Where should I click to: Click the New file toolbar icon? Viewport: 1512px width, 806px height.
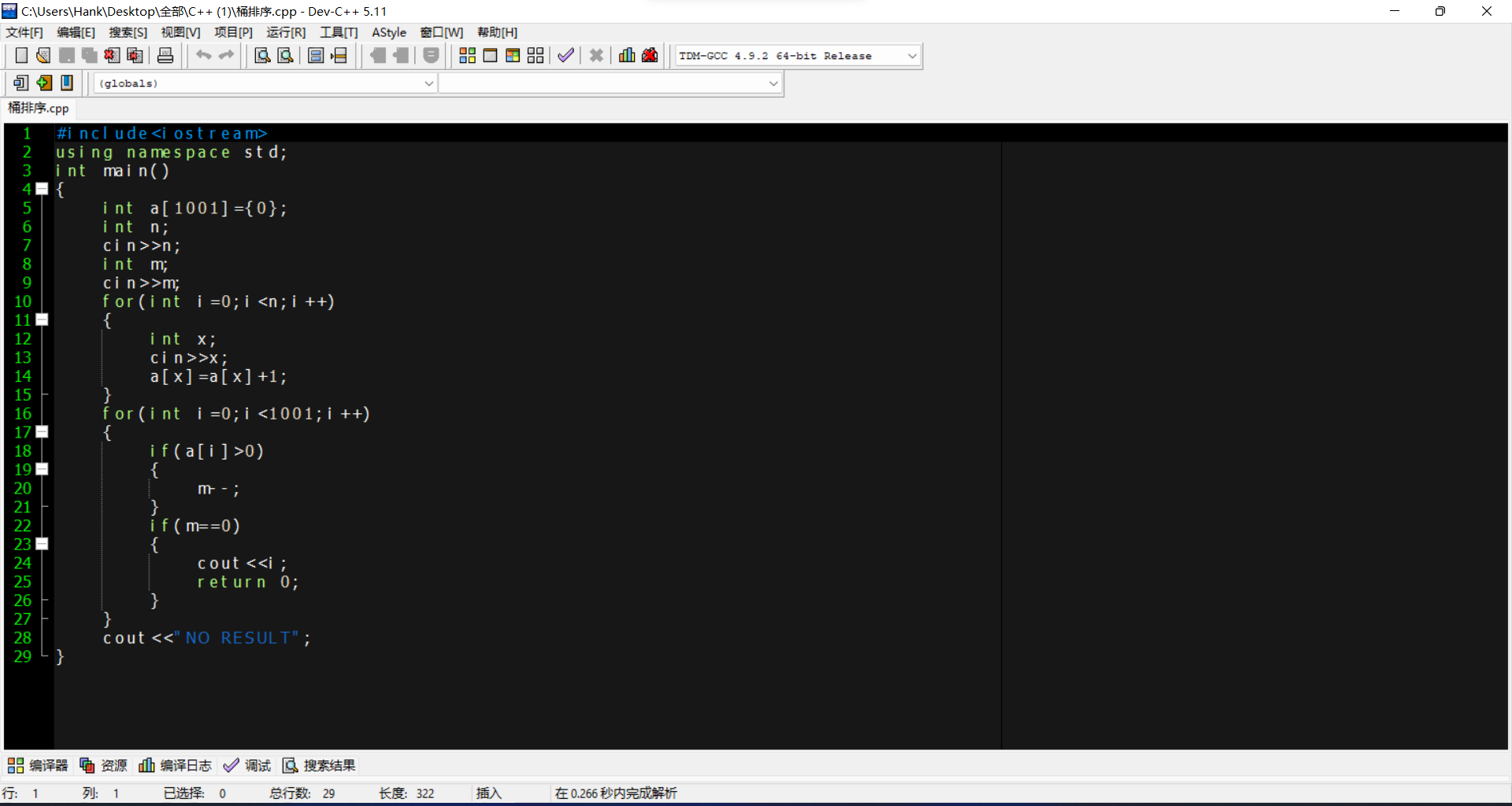[x=21, y=55]
